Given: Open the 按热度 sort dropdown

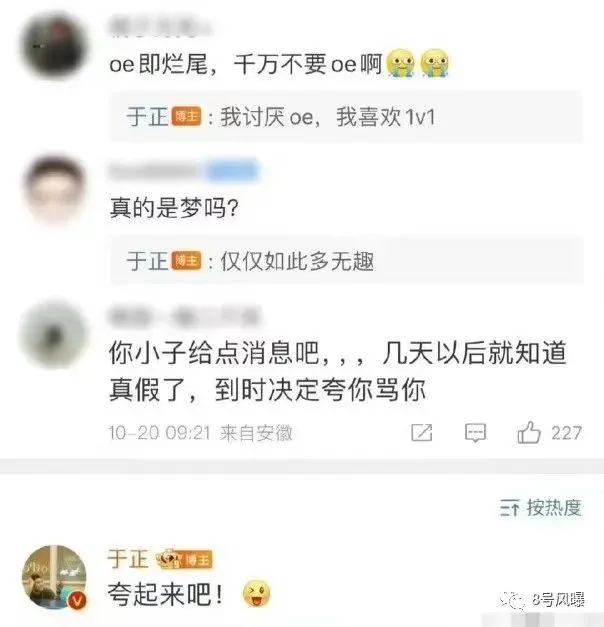Looking at the screenshot, I should click(x=541, y=508).
